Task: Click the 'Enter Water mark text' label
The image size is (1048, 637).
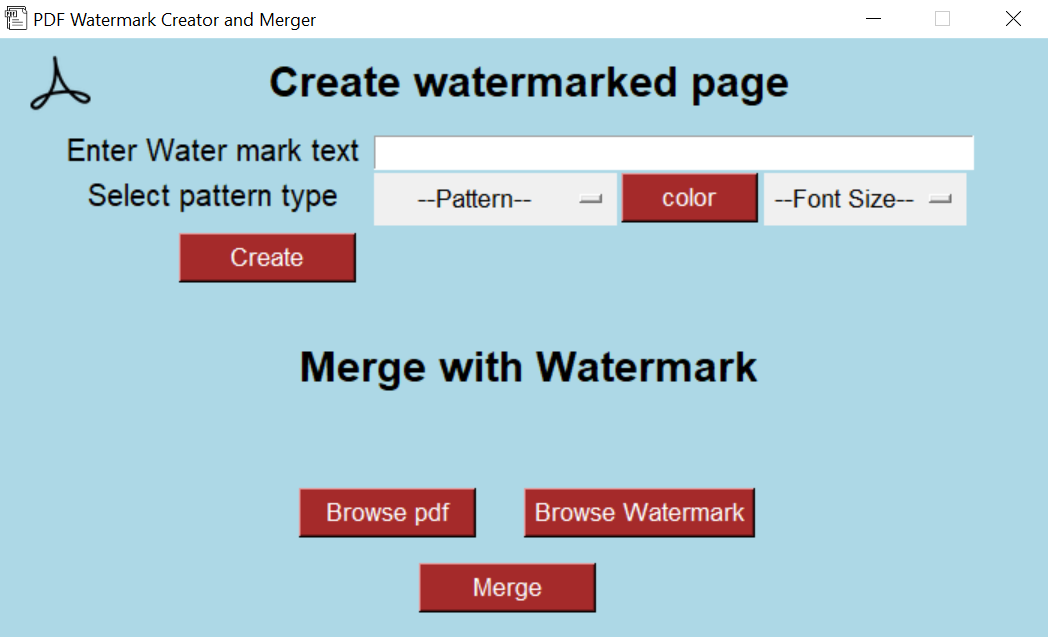Action: [x=211, y=150]
